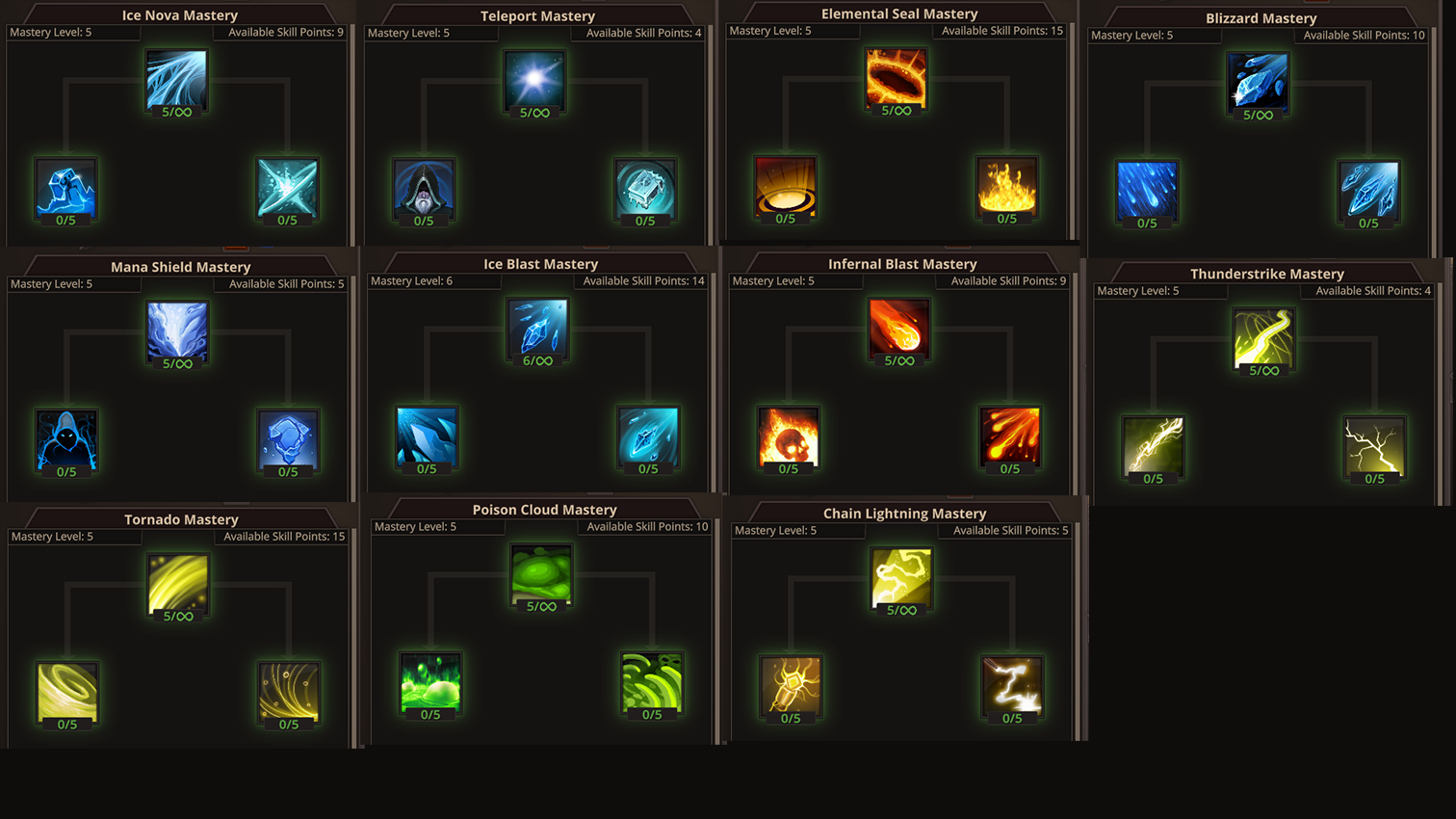
Task: Click Ice Blast Available Skill Points label
Action: coord(643,281)
